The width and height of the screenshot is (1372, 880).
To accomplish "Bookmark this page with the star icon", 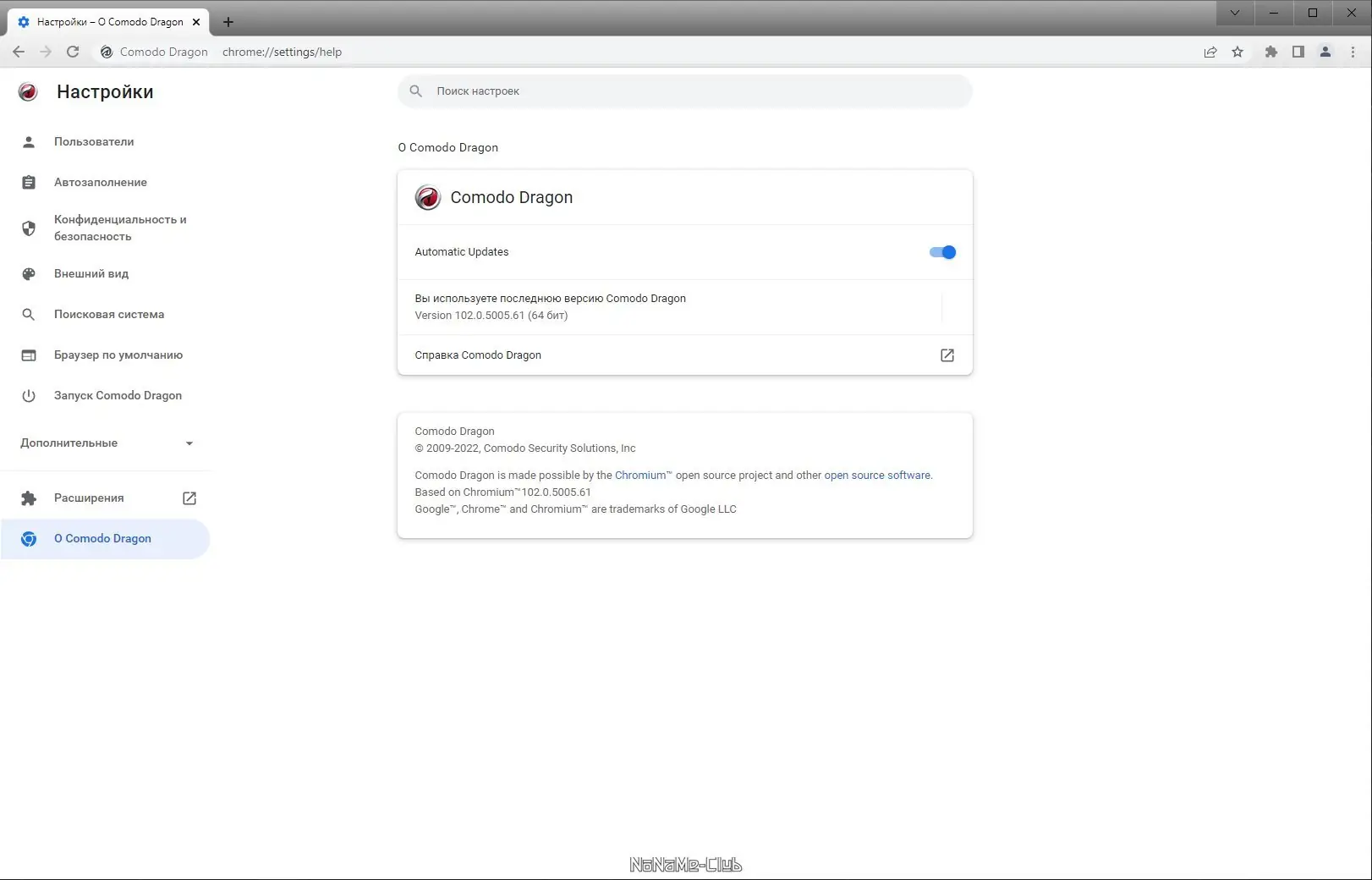I will [x=1238, y=52].
